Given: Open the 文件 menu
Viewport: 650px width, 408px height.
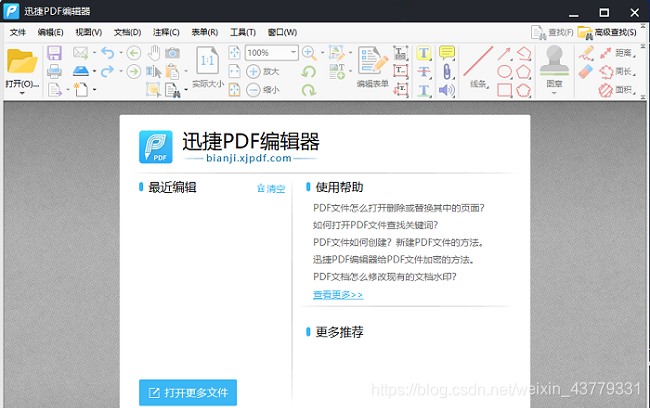Looking at the screenshot, I should [x=17, y=32].
